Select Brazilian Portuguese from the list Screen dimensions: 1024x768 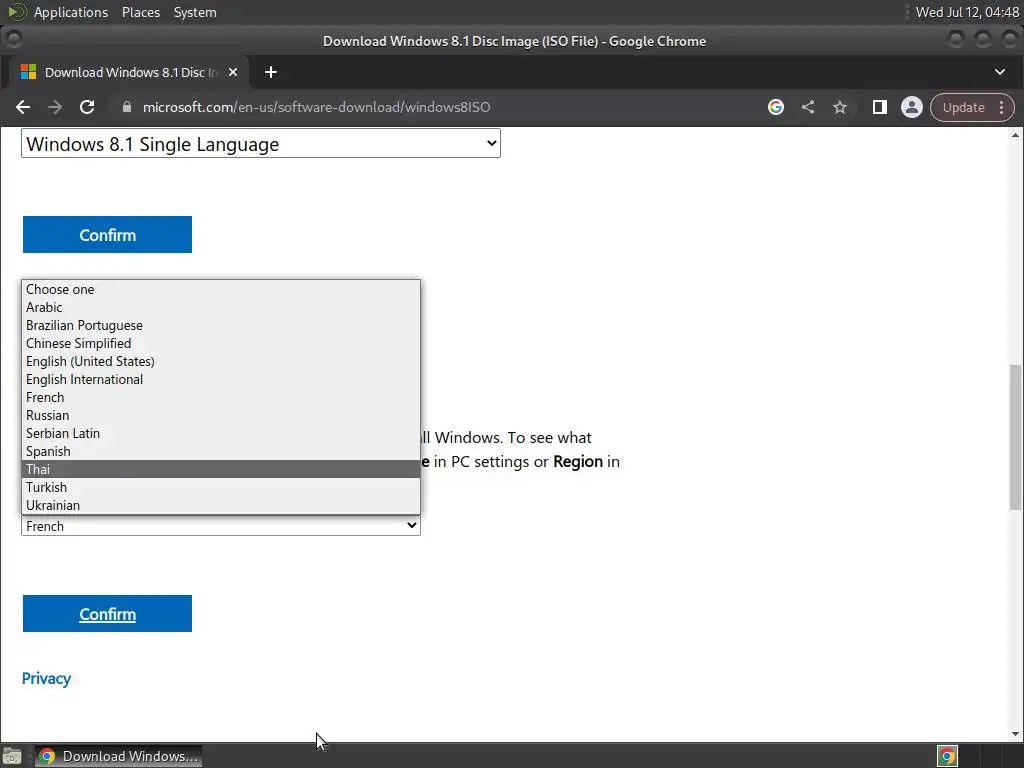(x=221, y=325)
